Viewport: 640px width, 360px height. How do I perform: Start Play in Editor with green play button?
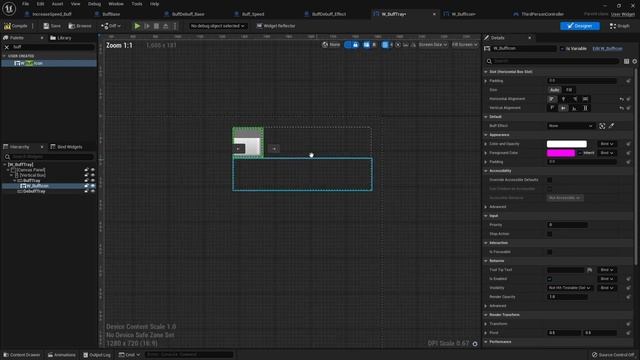(x=137, y=26)
